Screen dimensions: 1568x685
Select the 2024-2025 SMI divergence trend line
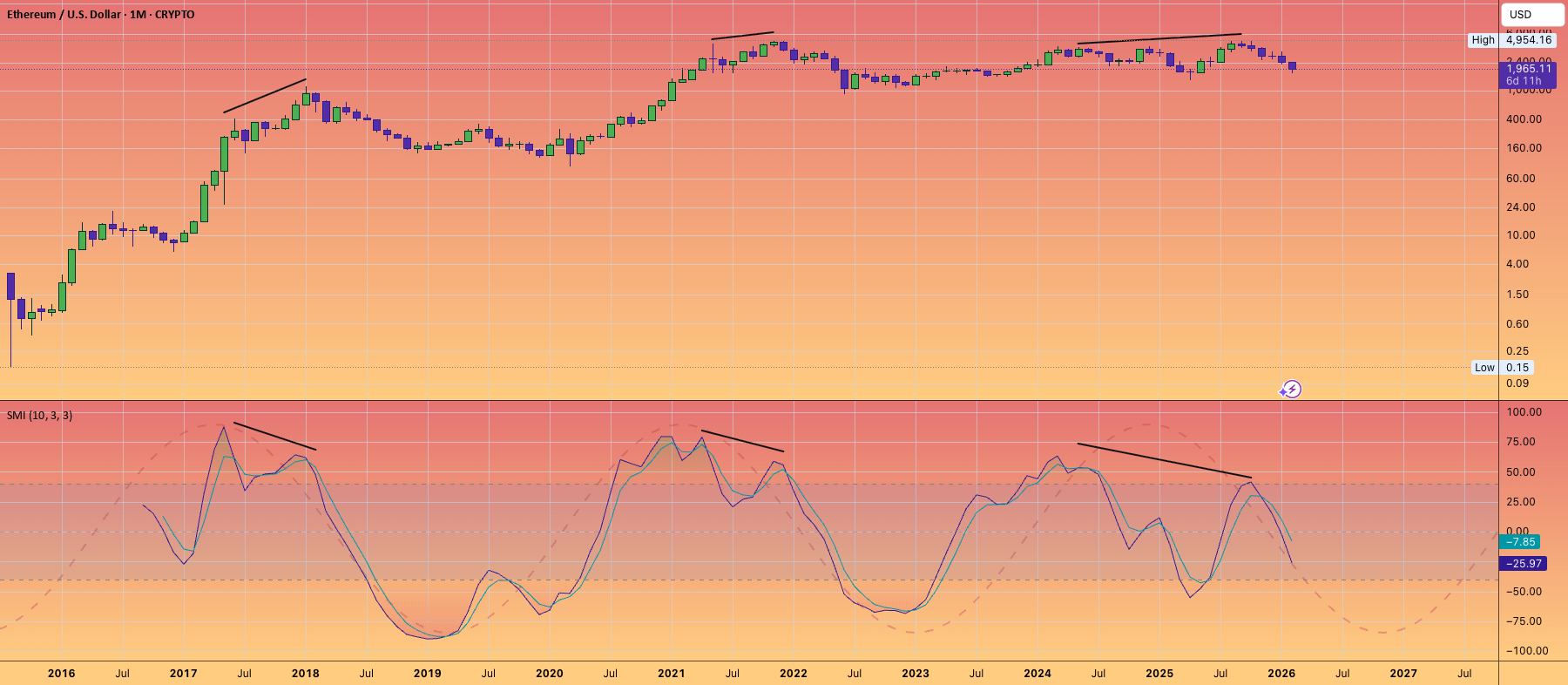pyautogui.click(x=1164, y=461)
